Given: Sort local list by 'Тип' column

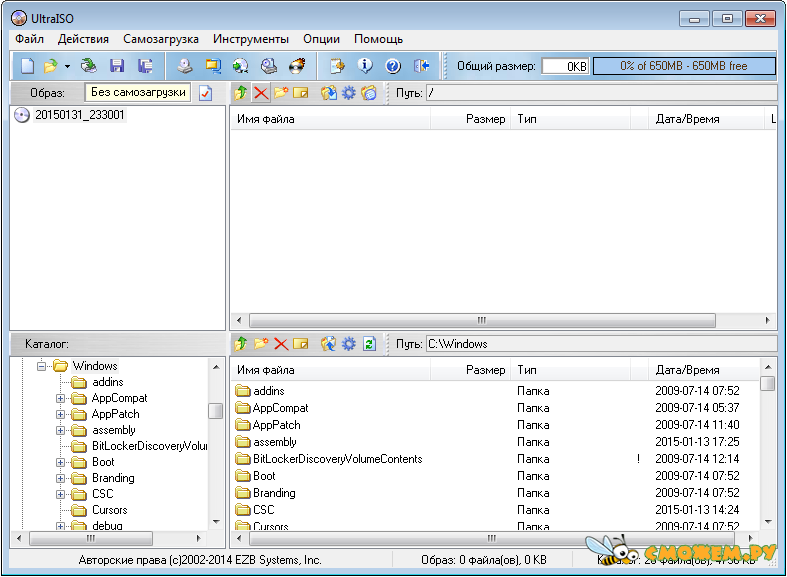Looking at the screenshot, I should click(x=571, y=370).
